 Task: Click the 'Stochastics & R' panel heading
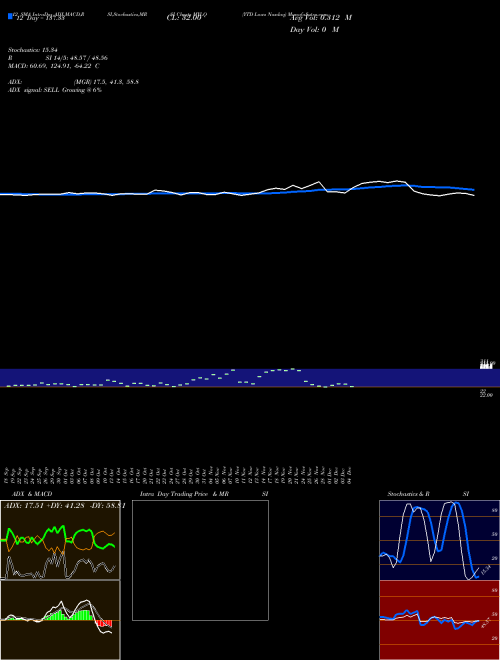[x=408, y=494]
